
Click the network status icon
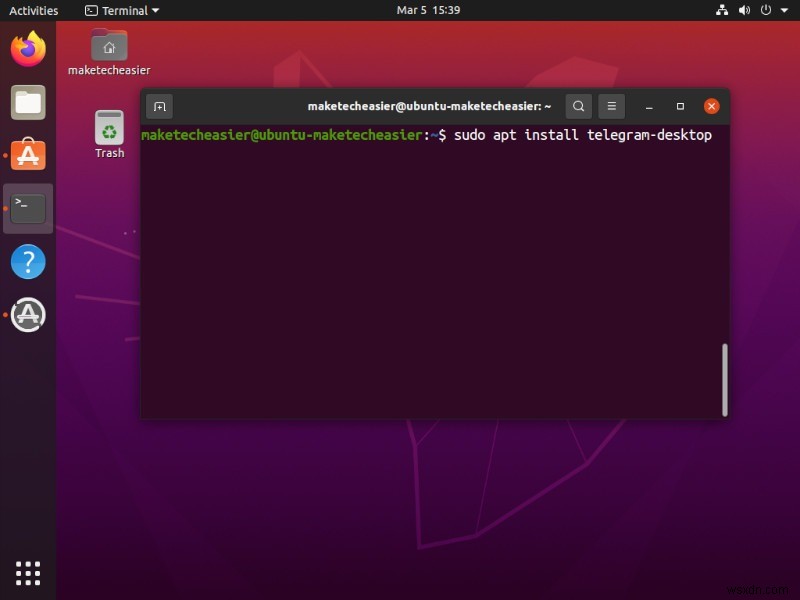[x=722, y=10]
